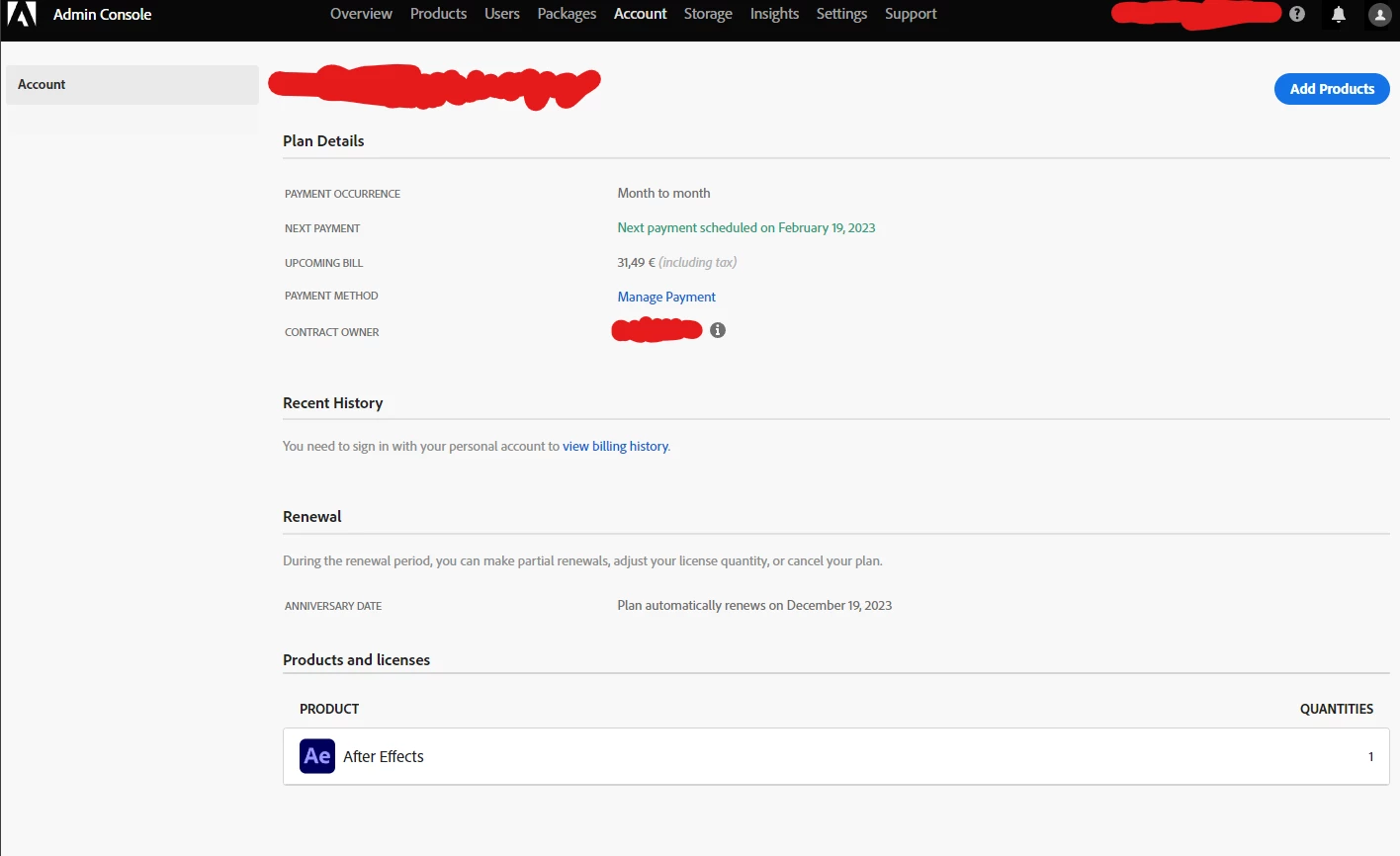Screen dimensions: 1400x856
Task: Open the Products tab
Action: point(438,14)
